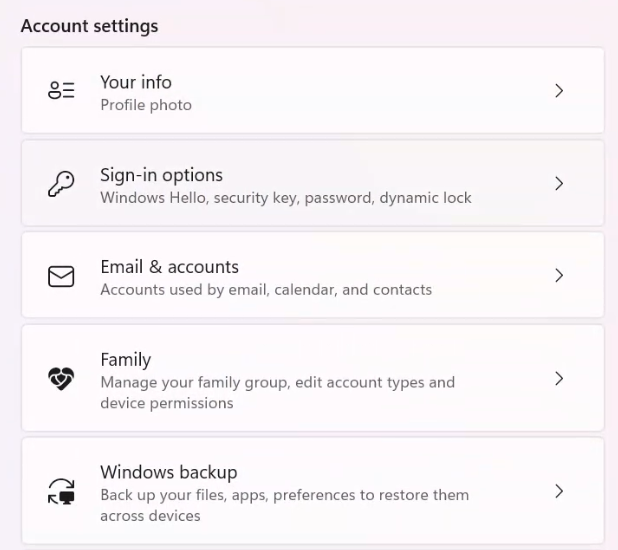Viewport: 618px width, 550px height.
Task: Click the Windows backup sync icon
Action: pos(61,491)
